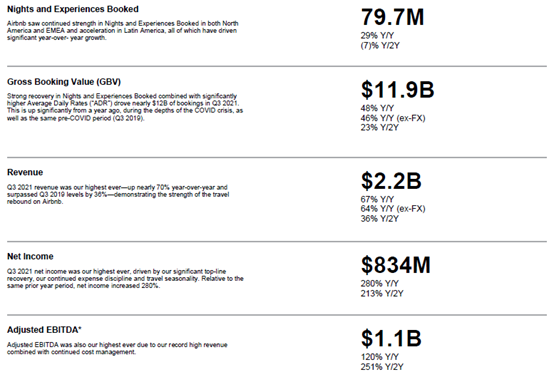Click the 23% Y/2Y line under GBV
554x377 pixels.
tap(379, 128)
